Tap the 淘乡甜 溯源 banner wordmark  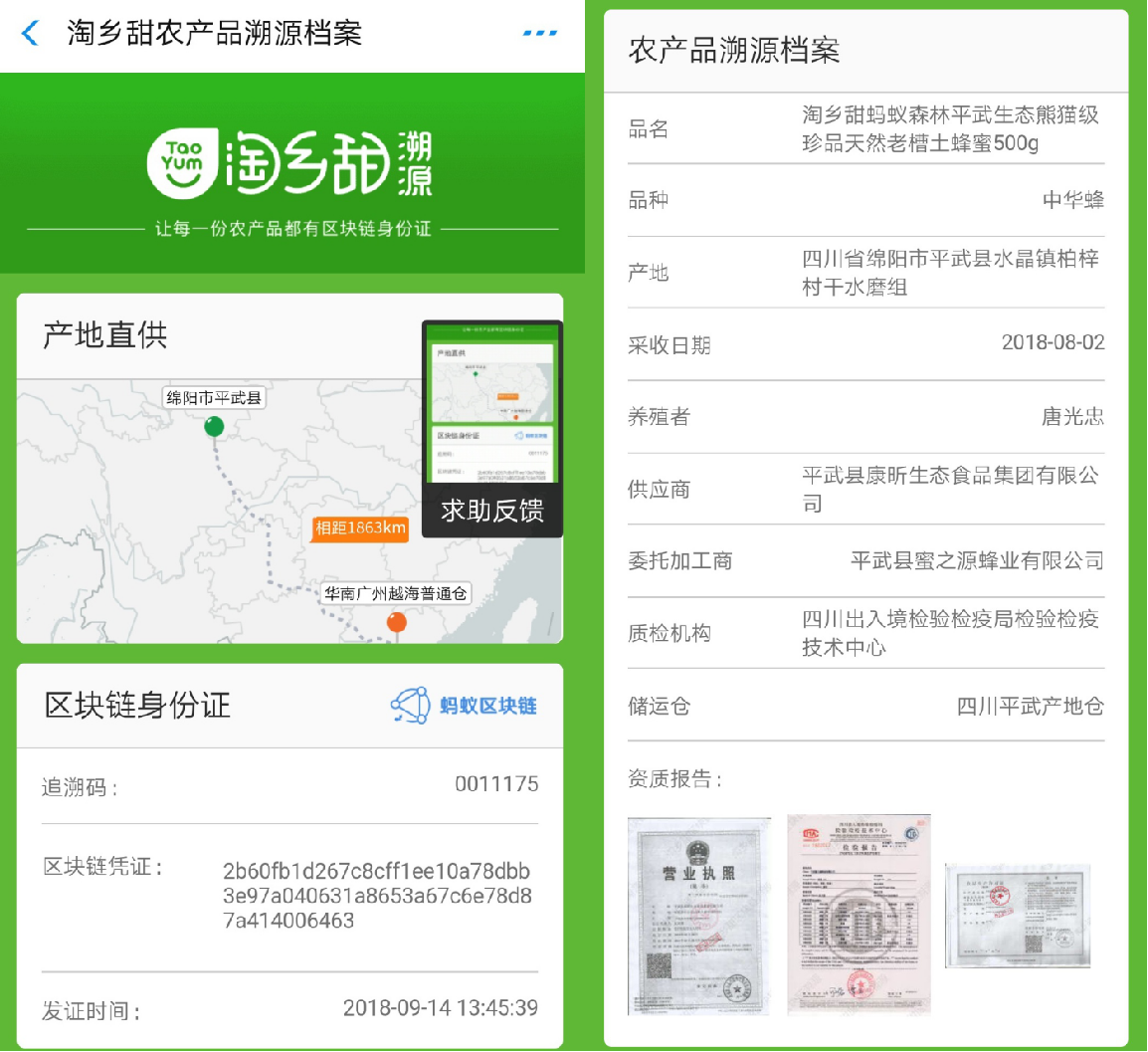pos(328,163)
